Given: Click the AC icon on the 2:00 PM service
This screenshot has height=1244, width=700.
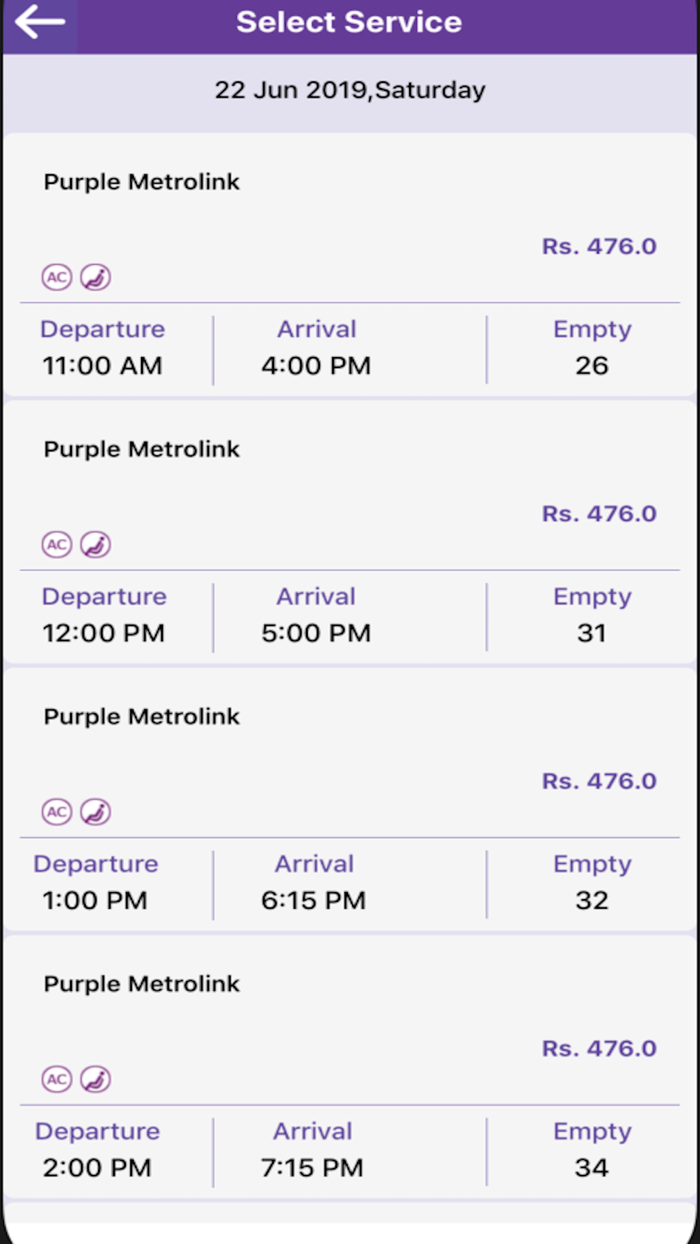Looking at the screenshot, I should pyautogui.click(x=57, y=1079).
